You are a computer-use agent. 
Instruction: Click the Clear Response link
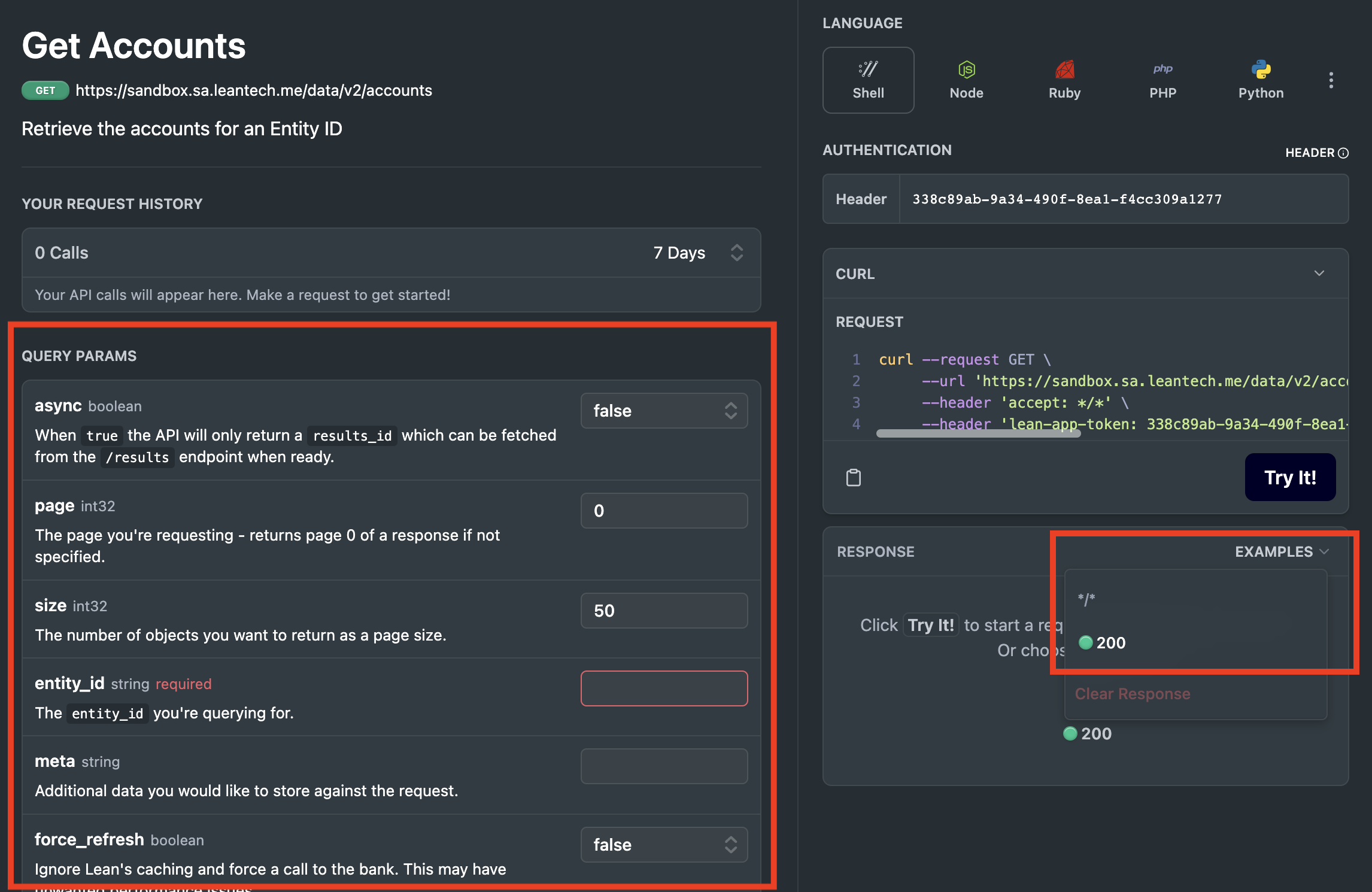pos(1134,693)
